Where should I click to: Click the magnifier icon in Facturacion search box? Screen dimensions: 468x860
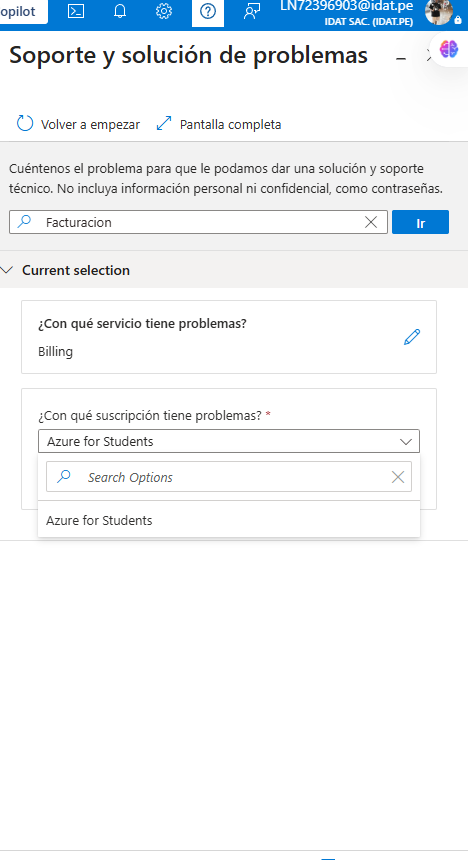(x=24, y=222)
